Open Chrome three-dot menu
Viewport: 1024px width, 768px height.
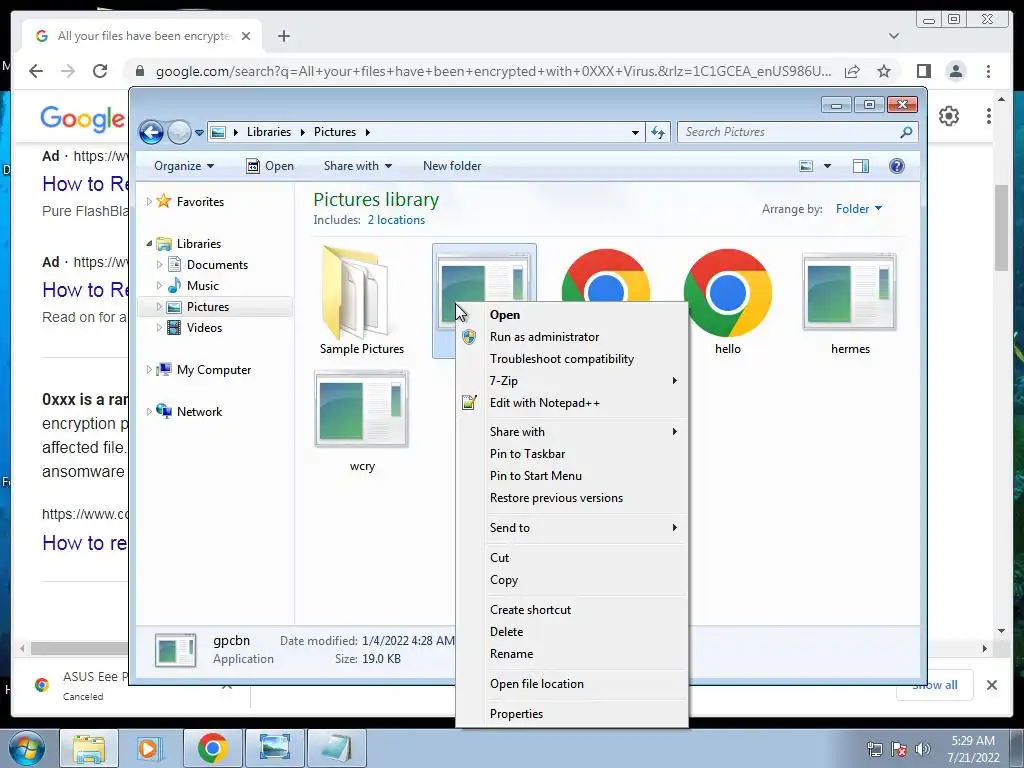988,71
